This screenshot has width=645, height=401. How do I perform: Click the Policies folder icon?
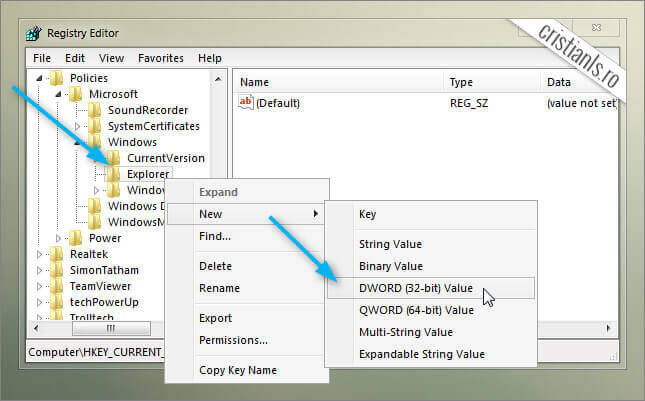click(x=57, y=78)
